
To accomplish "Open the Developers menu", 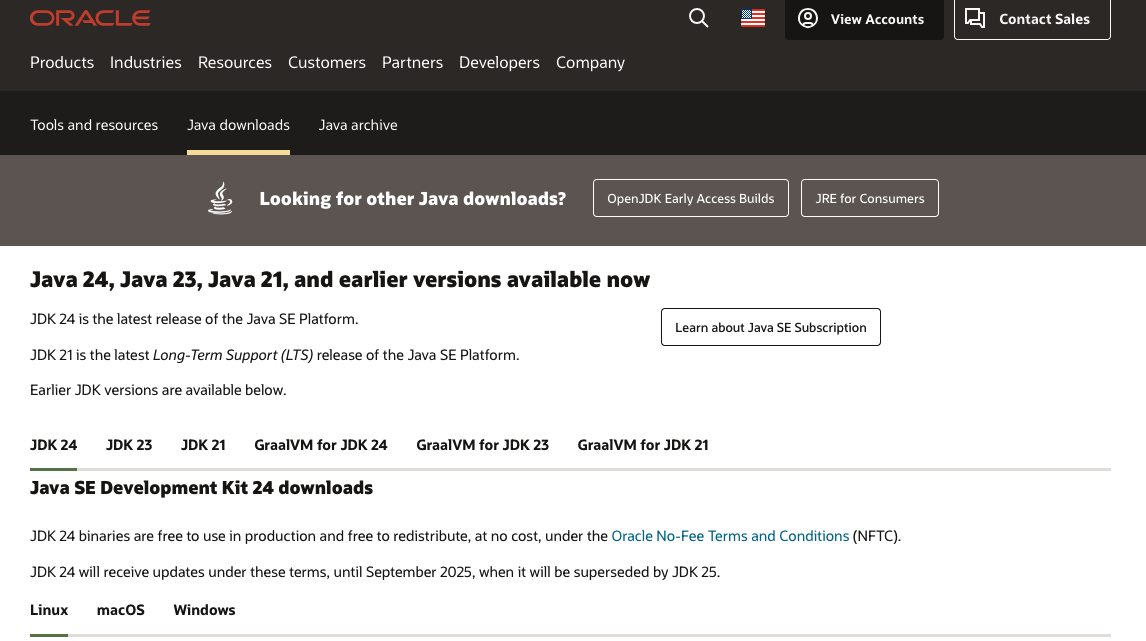I will coord(499,63).
